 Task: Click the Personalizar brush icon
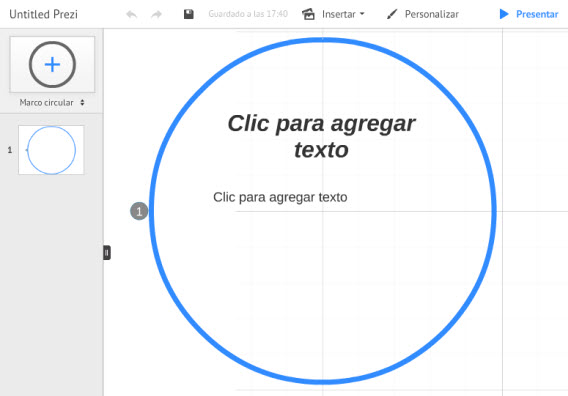pos(392,14)
